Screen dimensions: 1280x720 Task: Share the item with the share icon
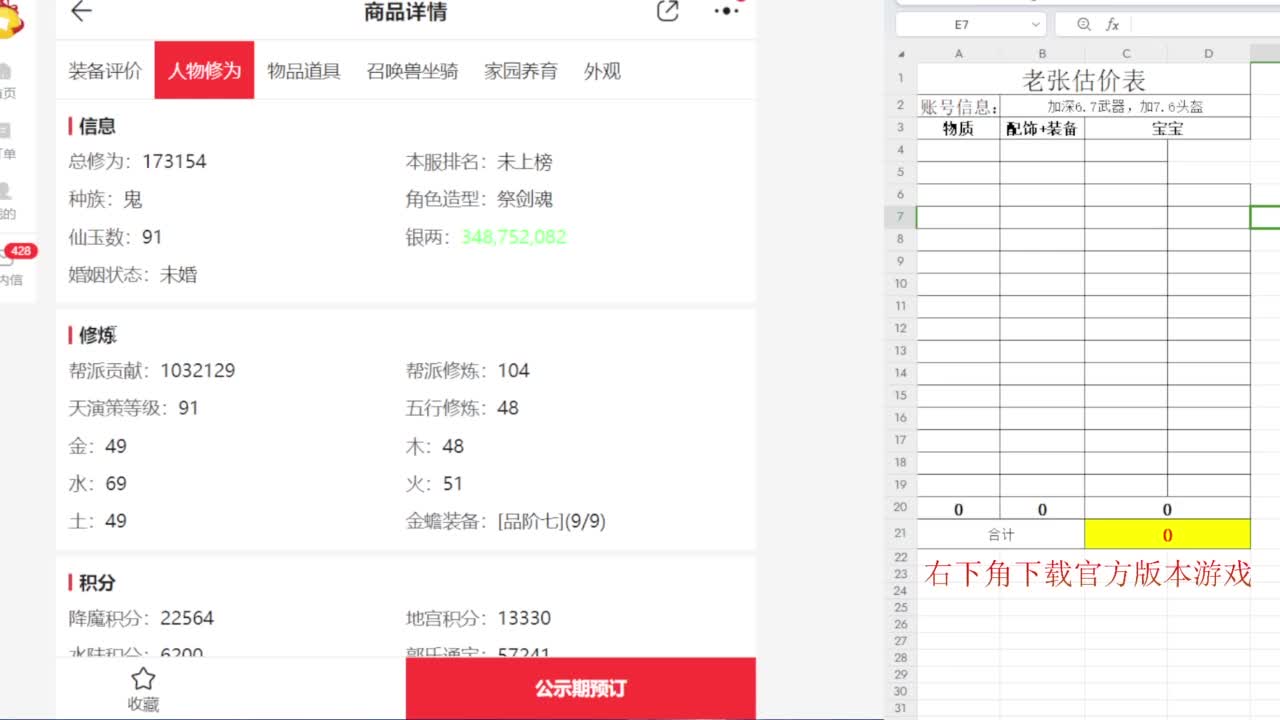[667, 11]
